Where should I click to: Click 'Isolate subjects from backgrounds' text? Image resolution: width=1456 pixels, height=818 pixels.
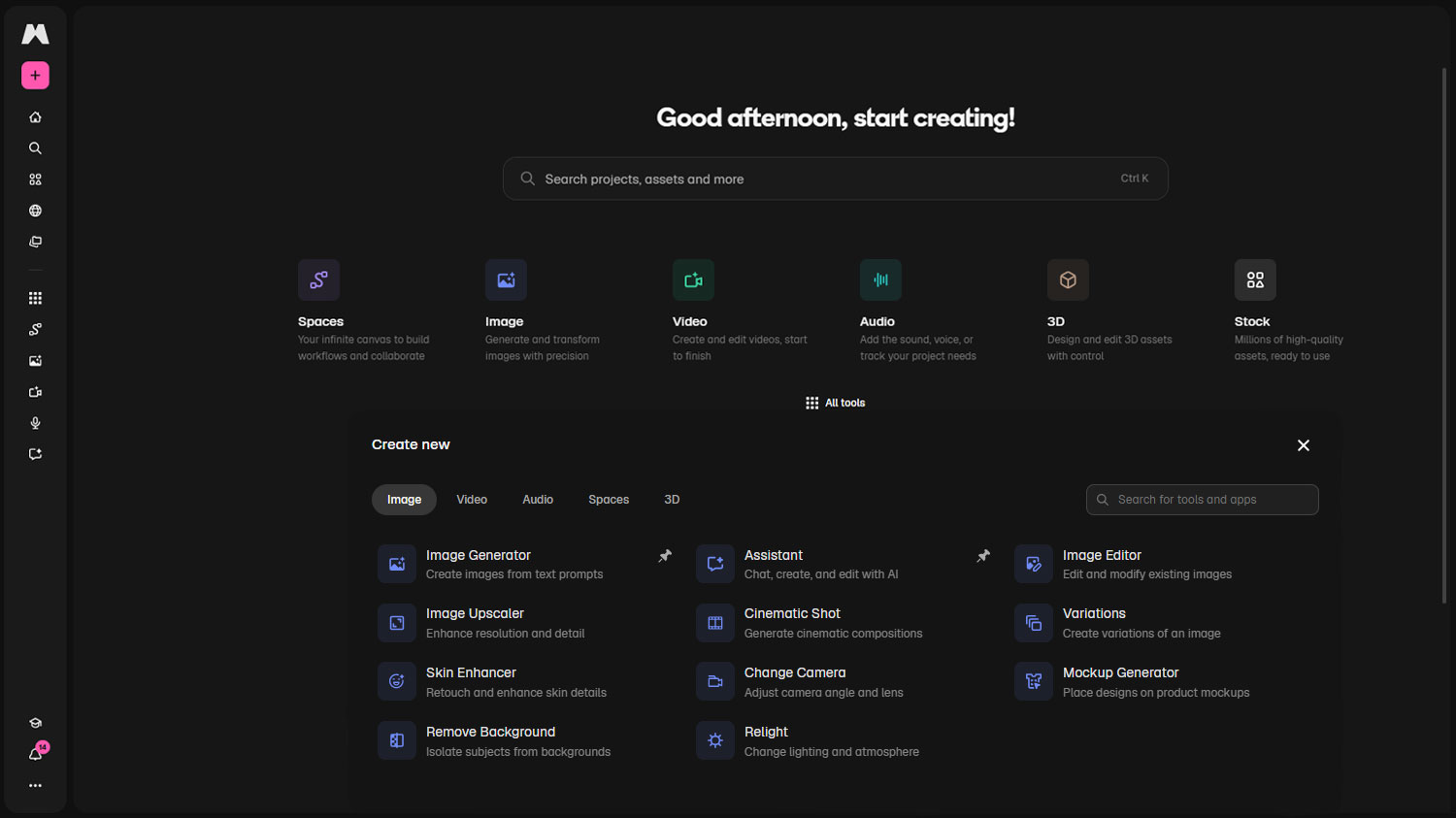[518, 752]
